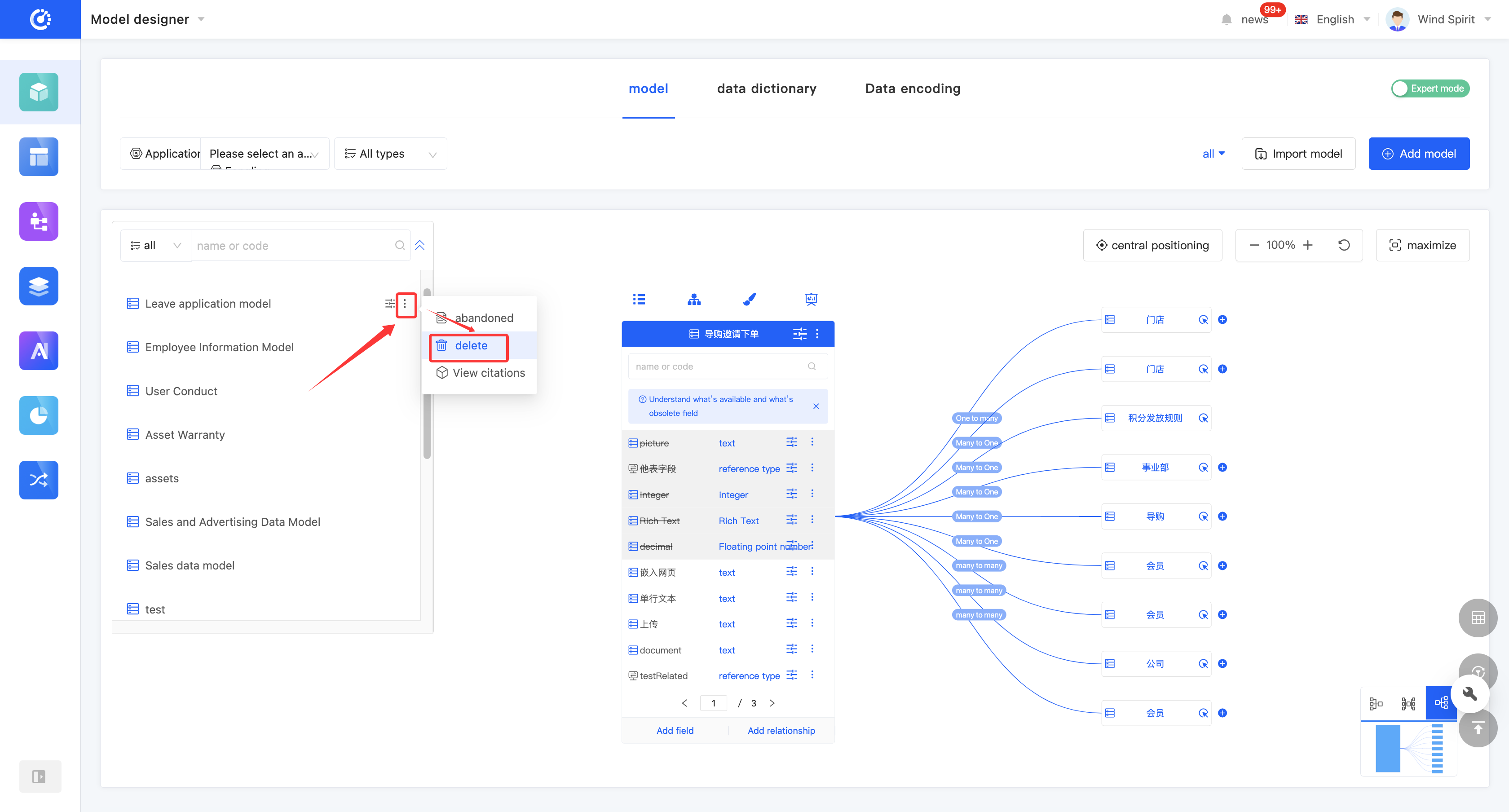Click the zoom in plus control
Image resolution: width=1509 pixels, height=812 pixels.
tap(1307, 245)
